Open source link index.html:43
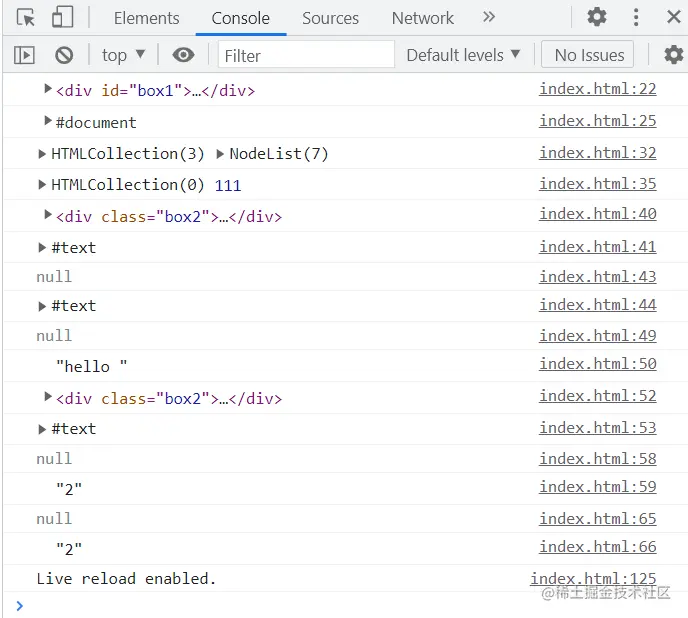 598,277
